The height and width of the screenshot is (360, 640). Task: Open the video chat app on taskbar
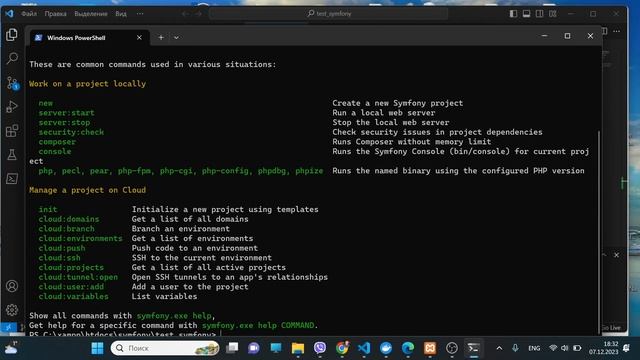coord(253,348)
